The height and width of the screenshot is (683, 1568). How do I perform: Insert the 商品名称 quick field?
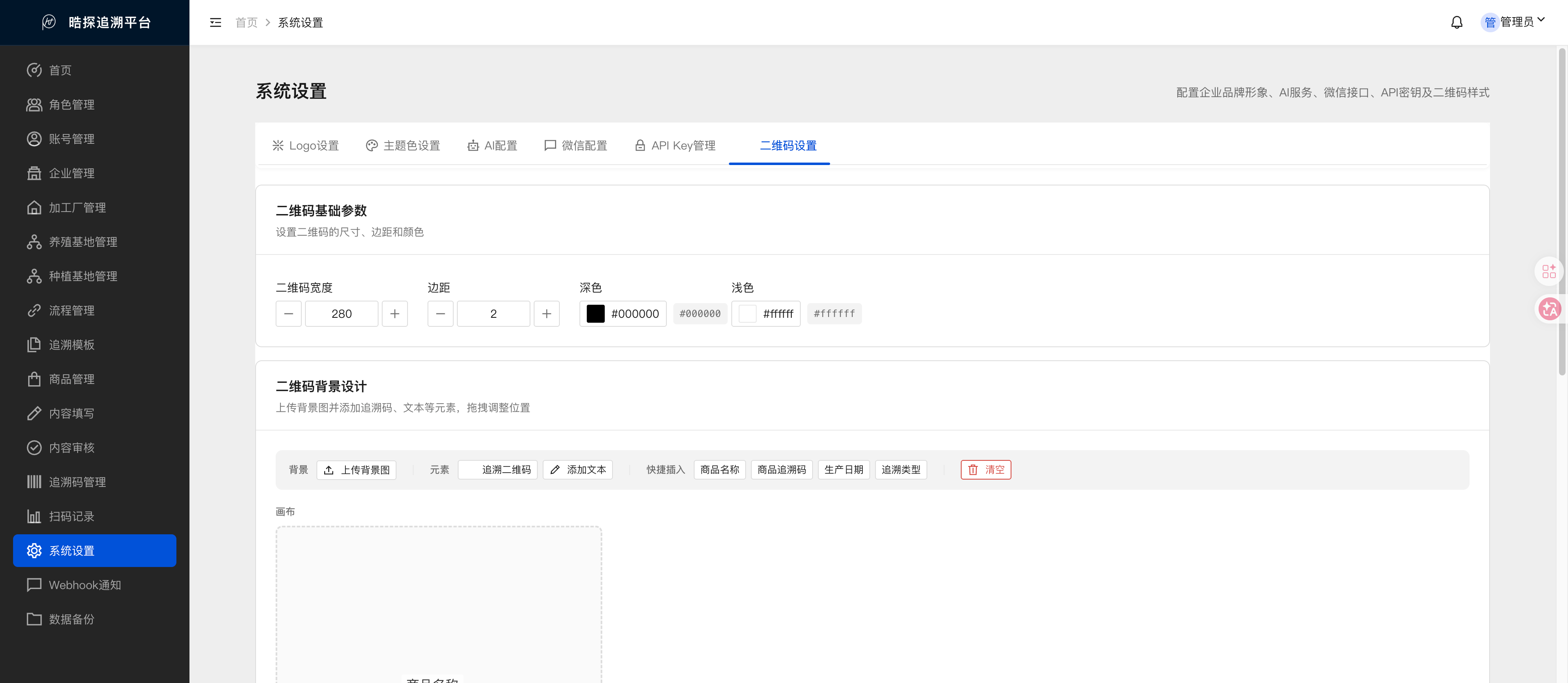(x=719, y=470)
